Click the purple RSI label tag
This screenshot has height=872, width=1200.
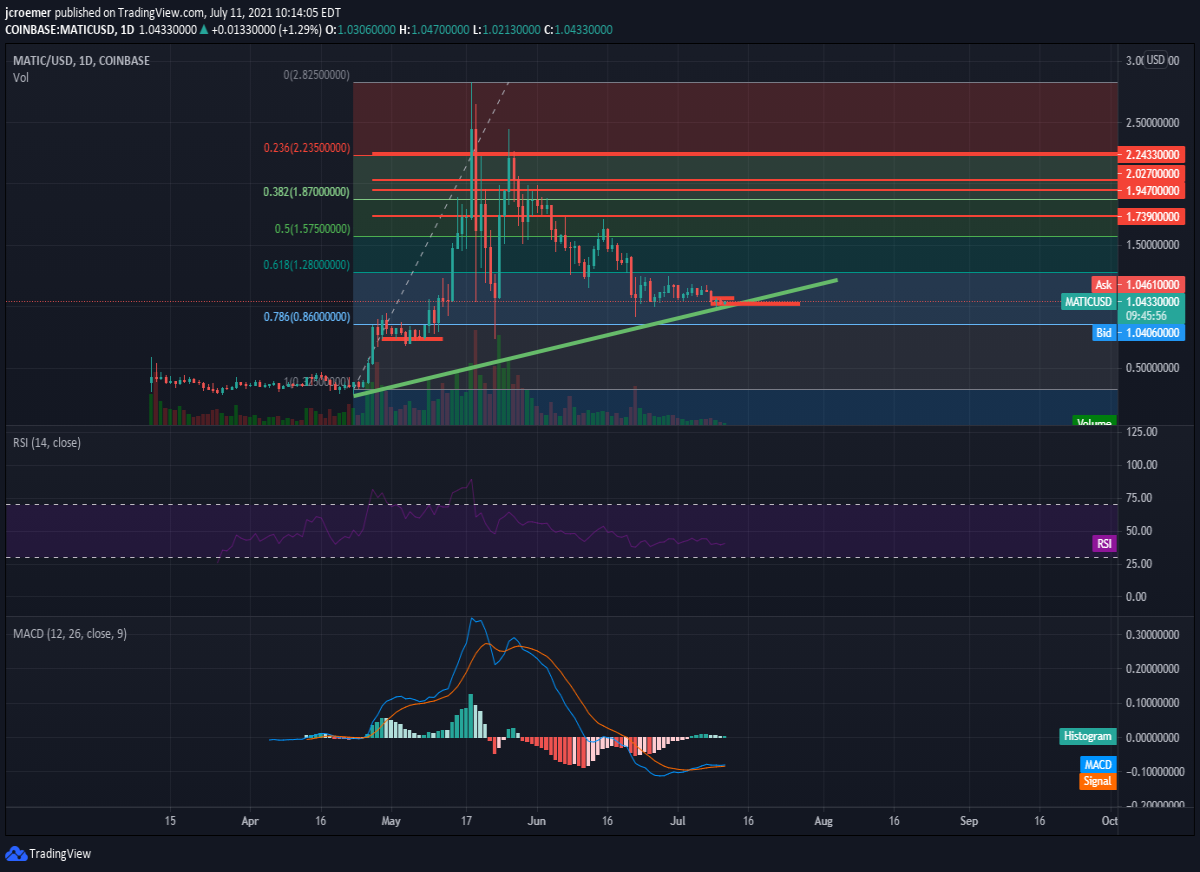pyautogui.click(x=1104, y=544)
